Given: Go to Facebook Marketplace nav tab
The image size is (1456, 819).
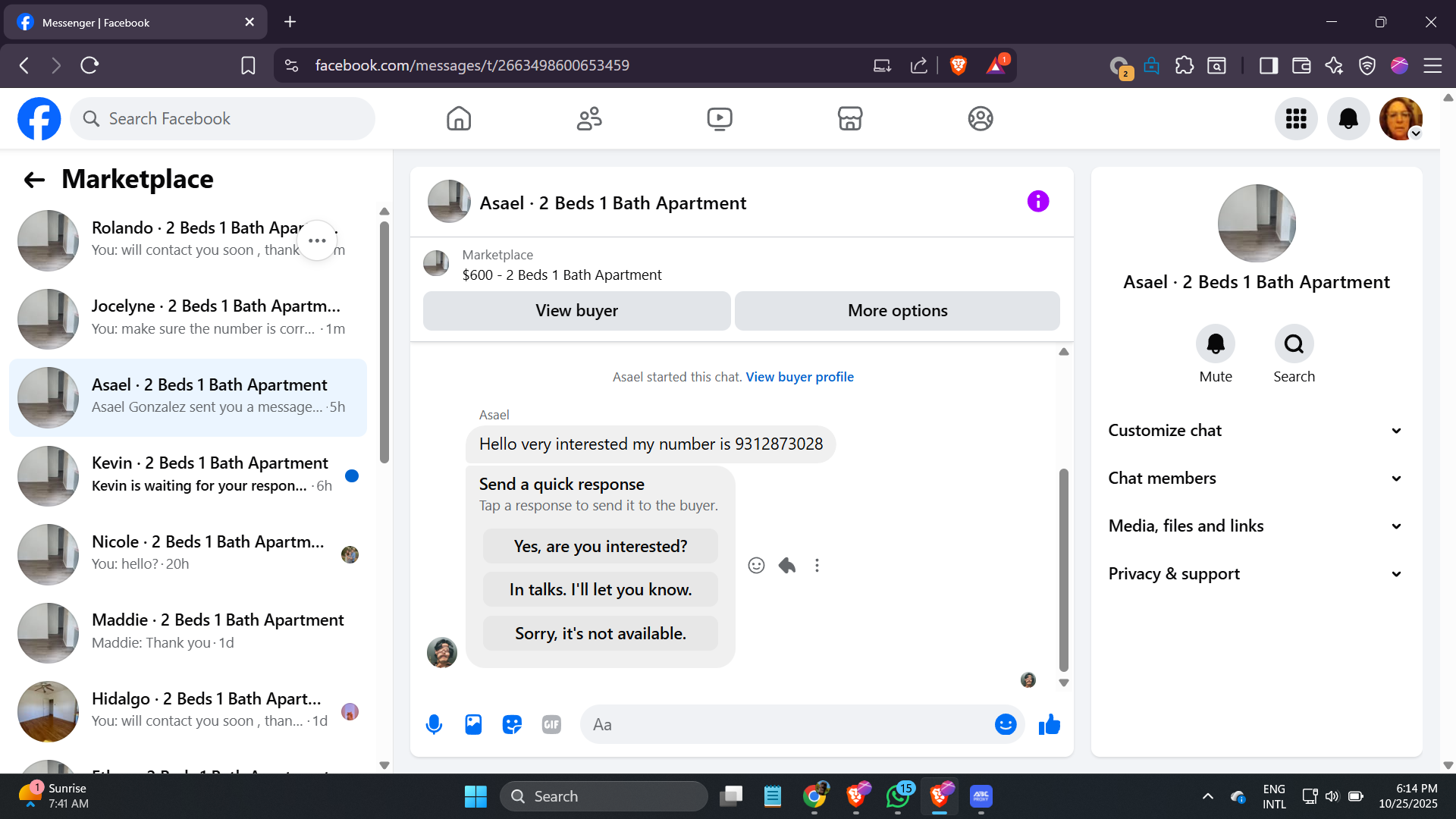Looking at the screenshot, I should click(x=850, y=119).
